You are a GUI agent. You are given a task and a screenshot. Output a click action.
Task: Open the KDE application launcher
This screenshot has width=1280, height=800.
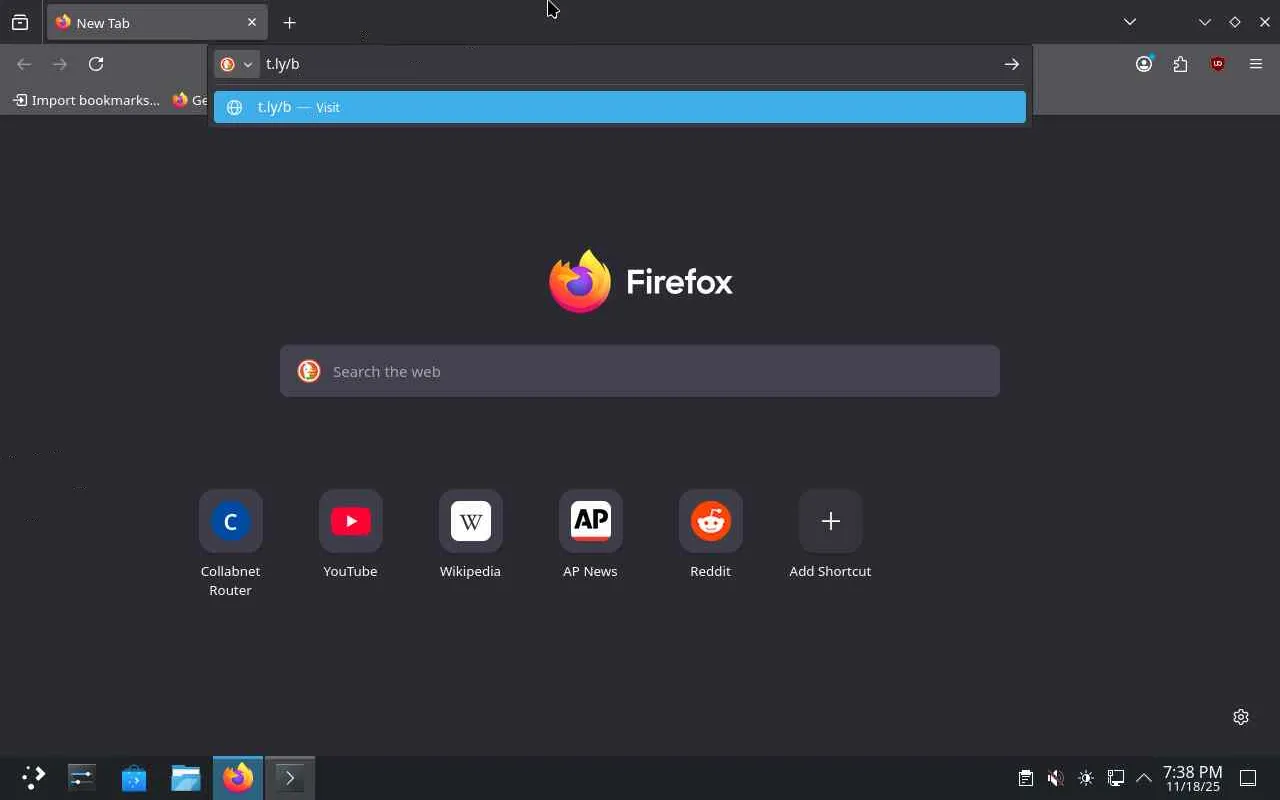point(34,777)
